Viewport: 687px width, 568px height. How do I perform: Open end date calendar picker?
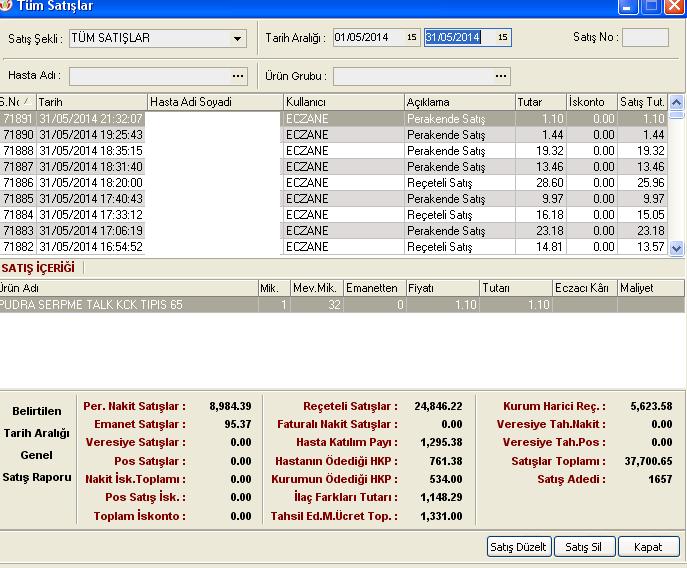point(502,38)
